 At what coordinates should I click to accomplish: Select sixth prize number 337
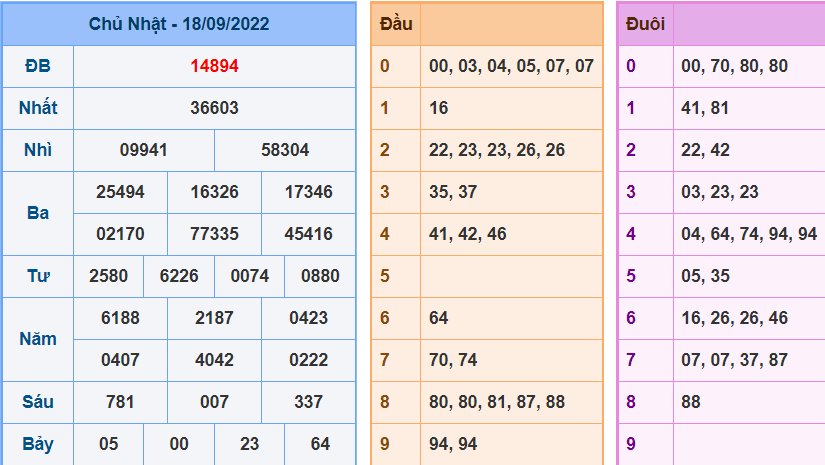tap(309, 402)
